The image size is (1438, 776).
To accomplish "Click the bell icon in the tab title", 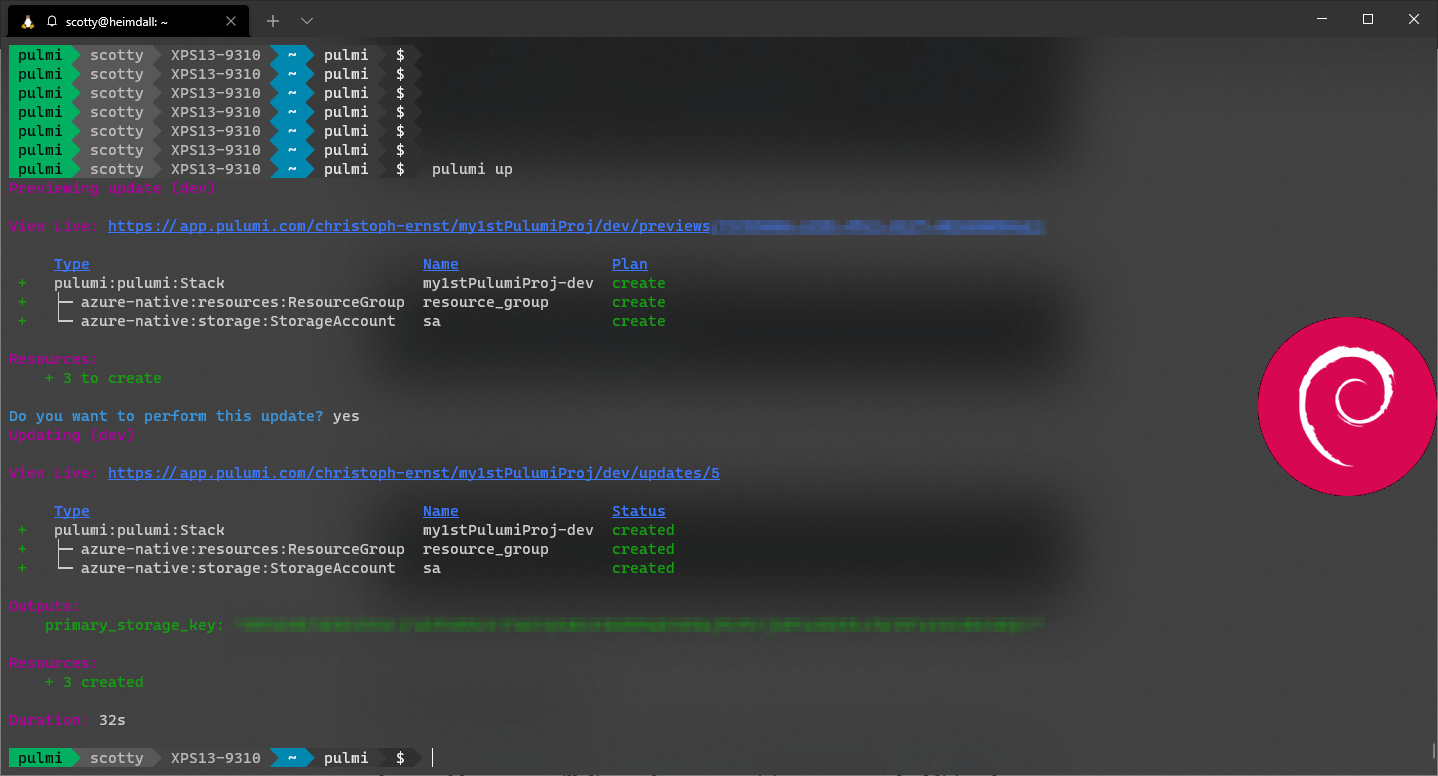I will 52,21.
